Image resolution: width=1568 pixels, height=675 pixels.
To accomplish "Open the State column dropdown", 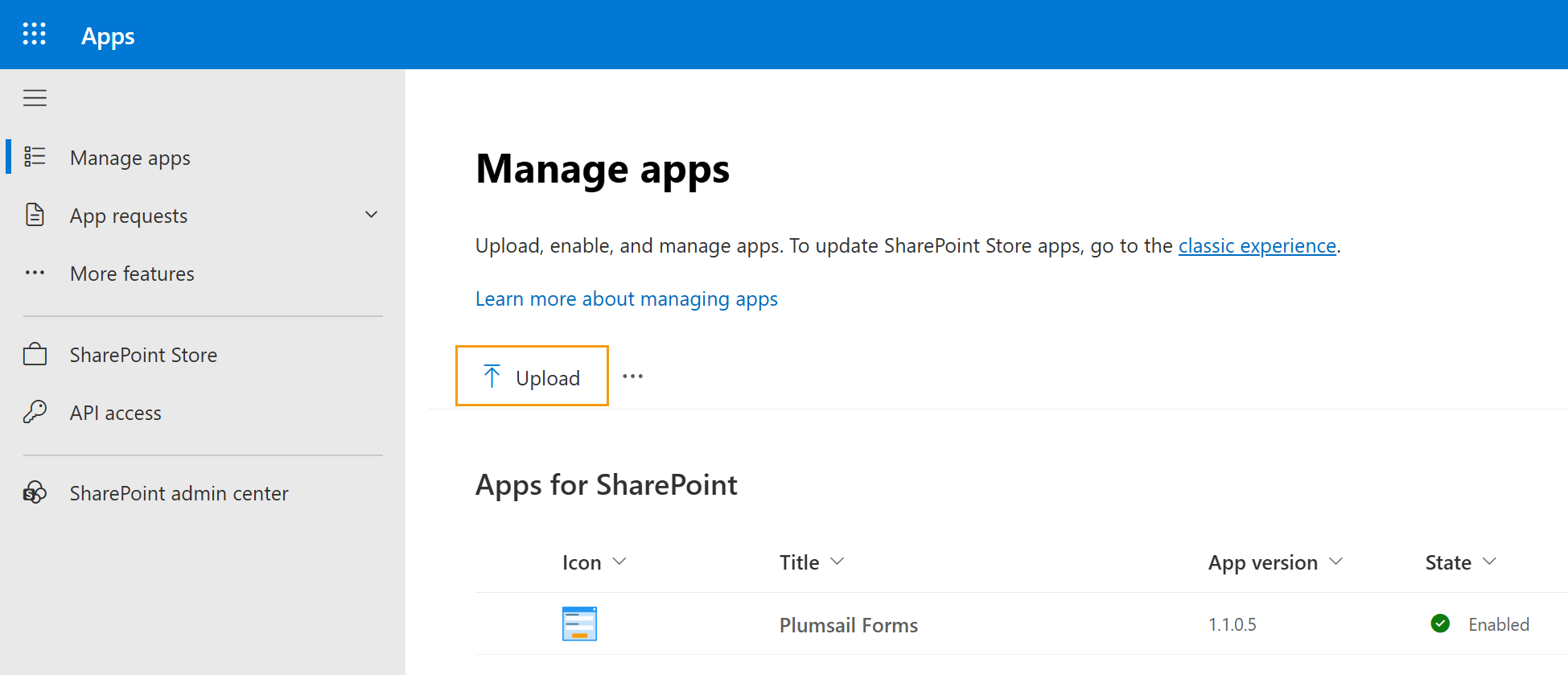I will click(1489, 562).
